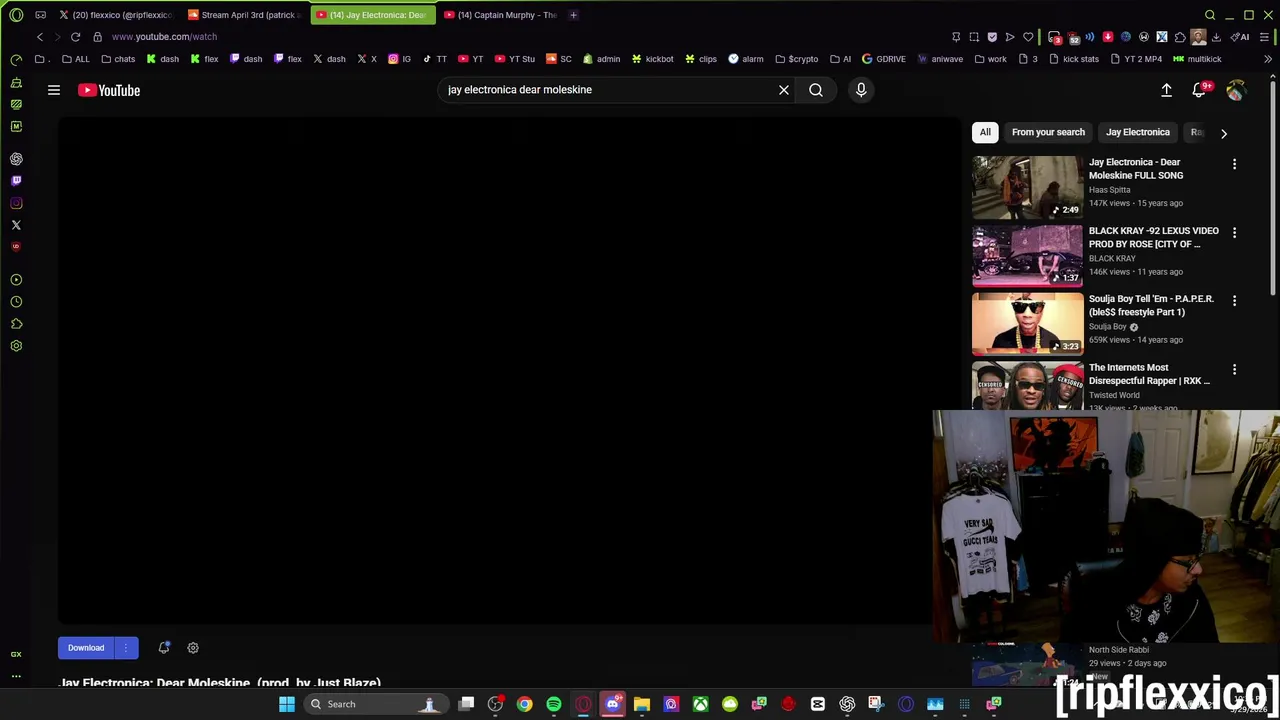Image resolution: width=1280 pixels, height=720 pixels.
Task: Open the Instagram icon in the Opera sidebar
Action: click(16, 203)
